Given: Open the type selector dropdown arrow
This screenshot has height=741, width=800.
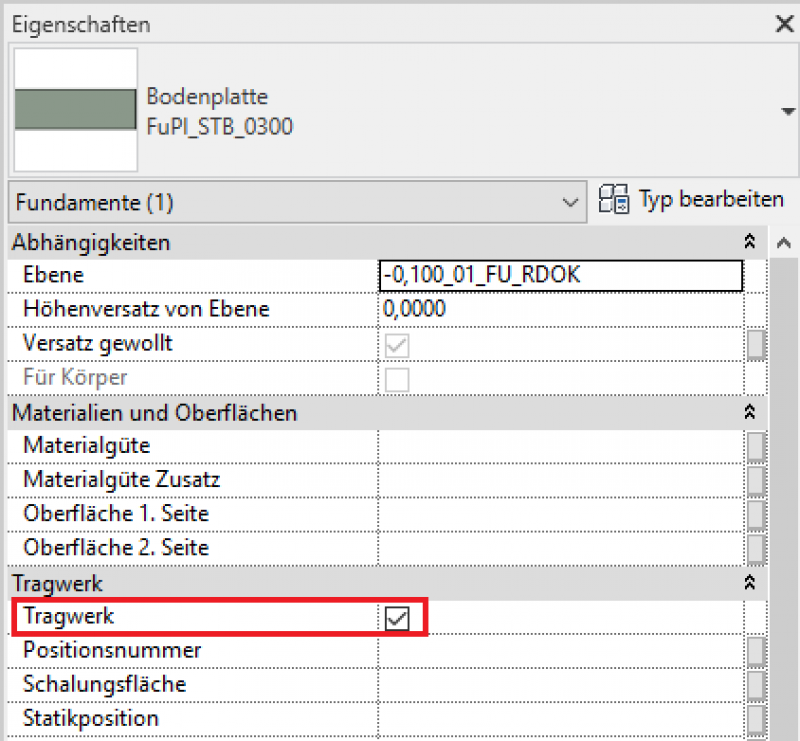Looking at the screenshot, I should click(787, 111).
